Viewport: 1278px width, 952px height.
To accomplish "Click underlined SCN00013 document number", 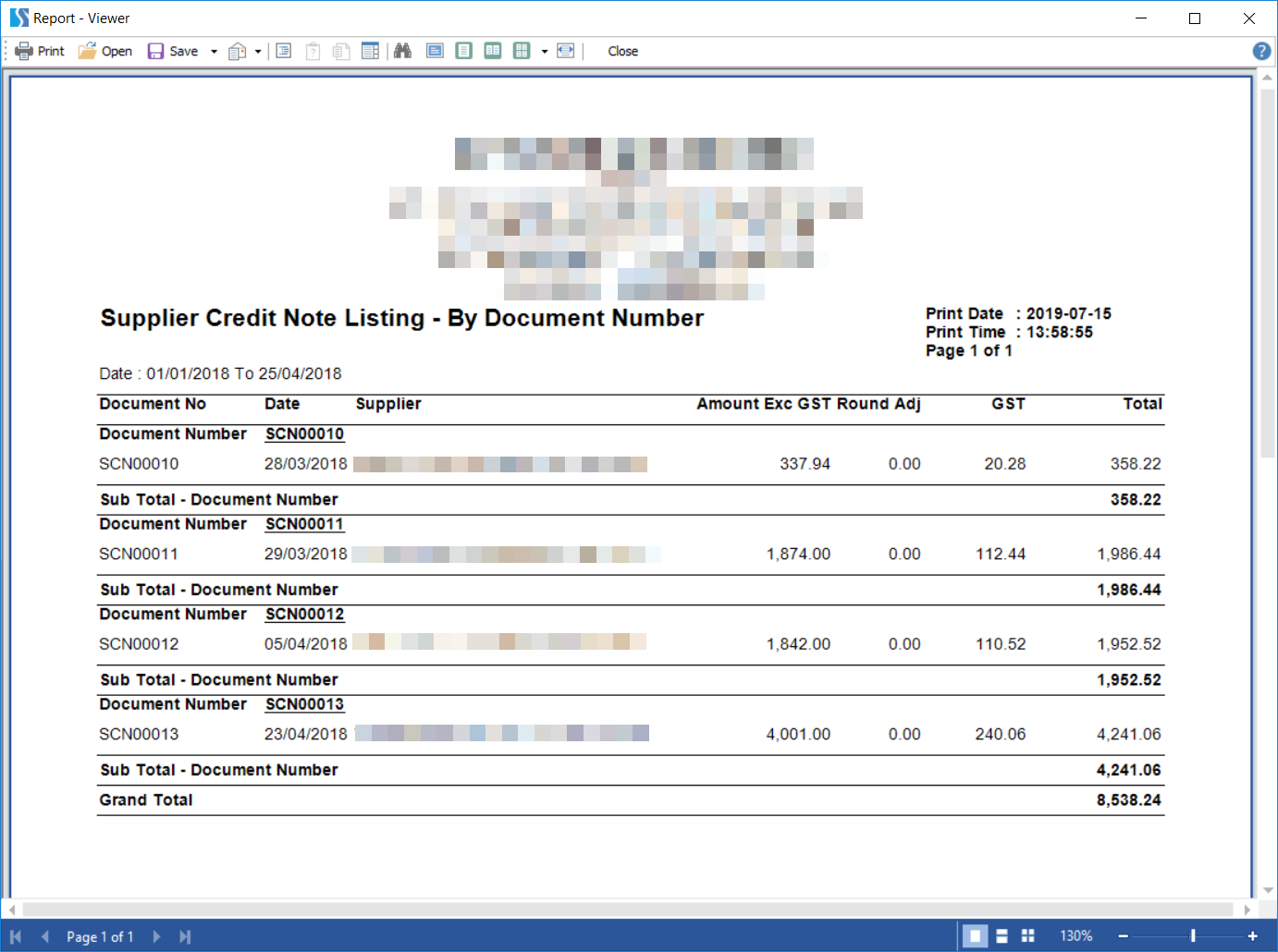I will tap(304, 704).
